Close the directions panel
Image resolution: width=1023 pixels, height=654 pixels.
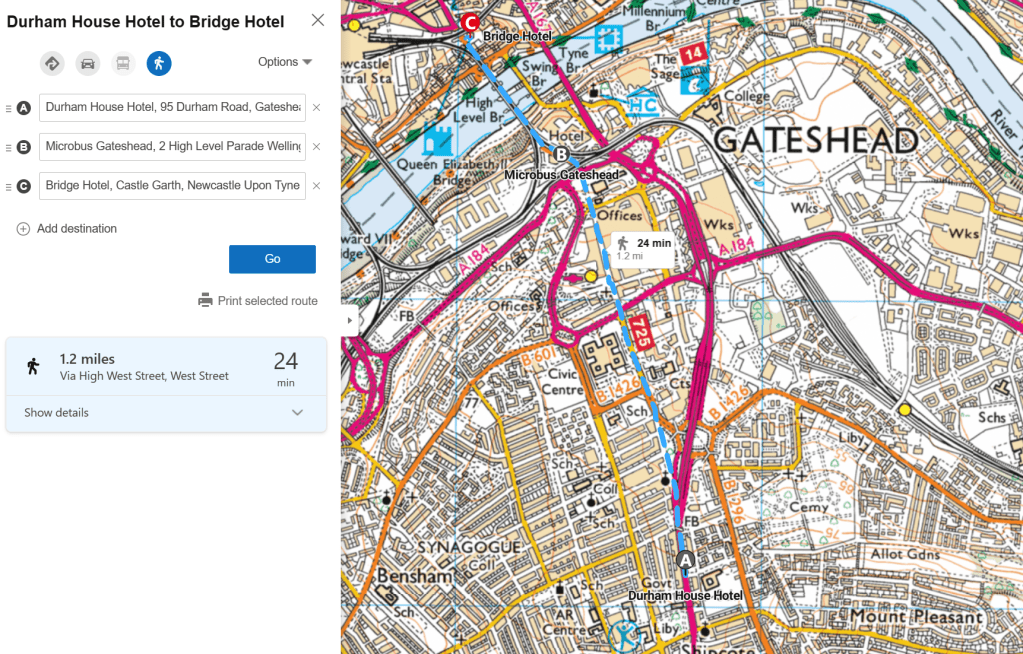pos(318,21)
